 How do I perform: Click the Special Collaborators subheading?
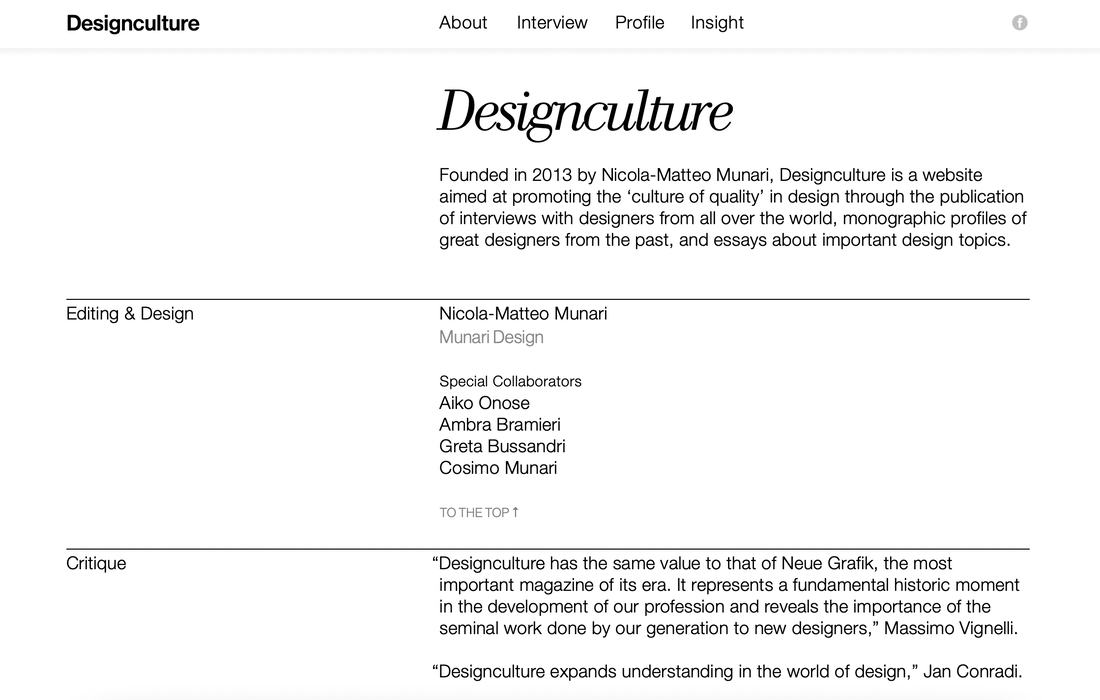pyautogui.click(x=510, y=382)
